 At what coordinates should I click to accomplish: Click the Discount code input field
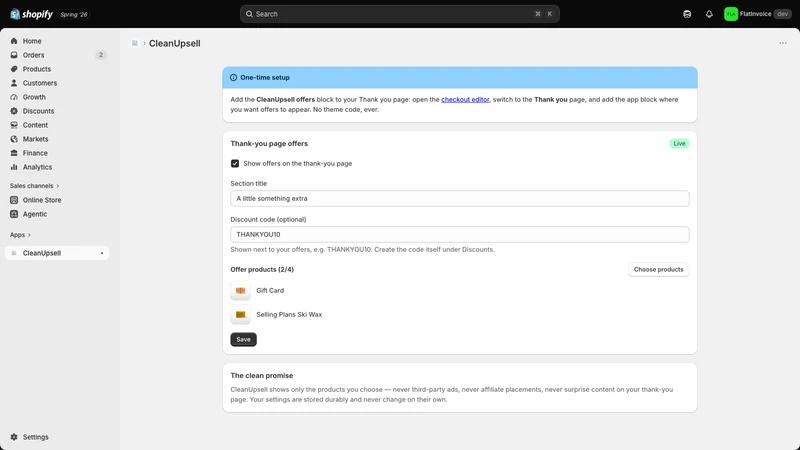[x=460, y=235]
